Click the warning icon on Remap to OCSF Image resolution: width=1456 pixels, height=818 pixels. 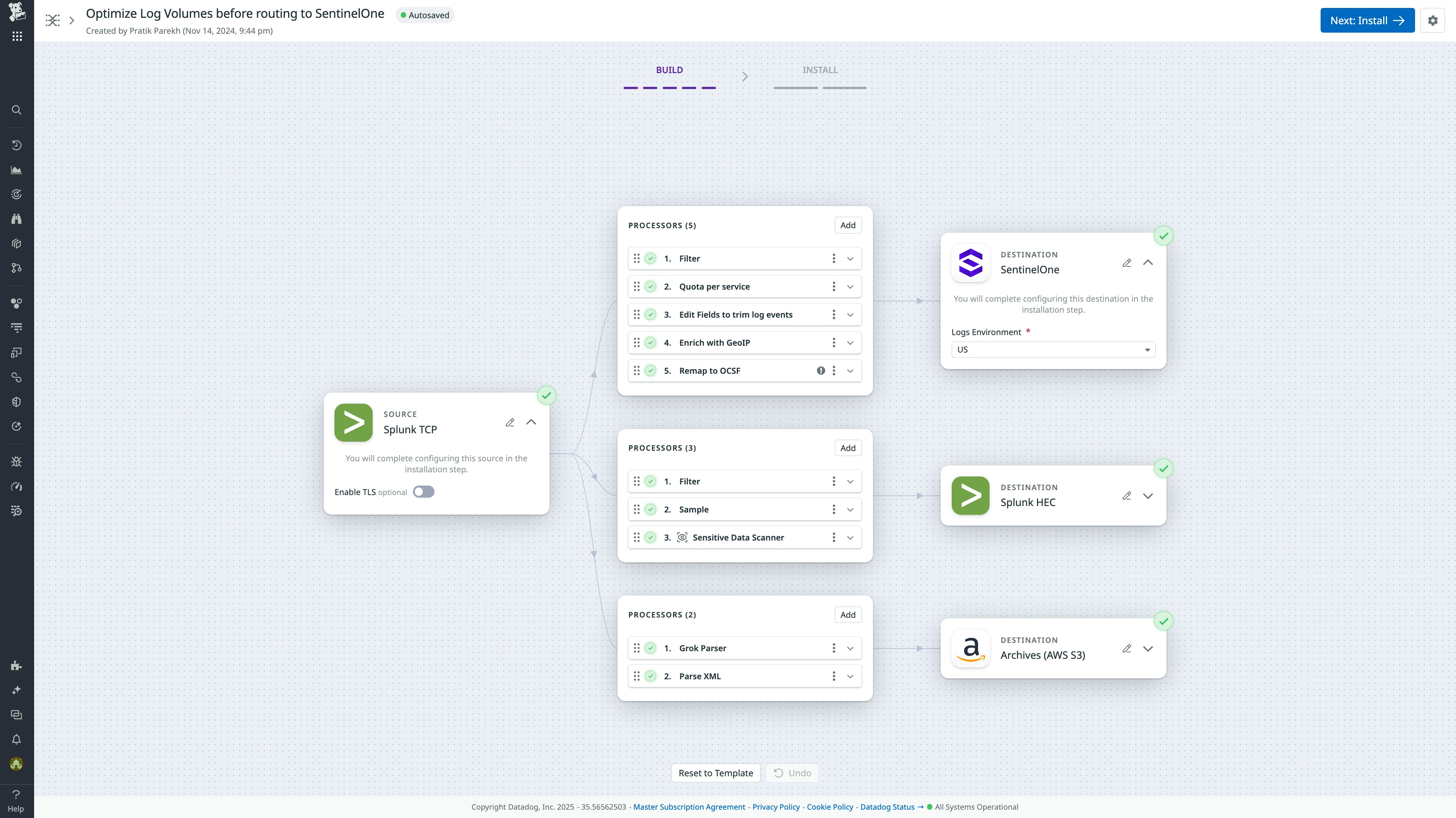(821, 371)
